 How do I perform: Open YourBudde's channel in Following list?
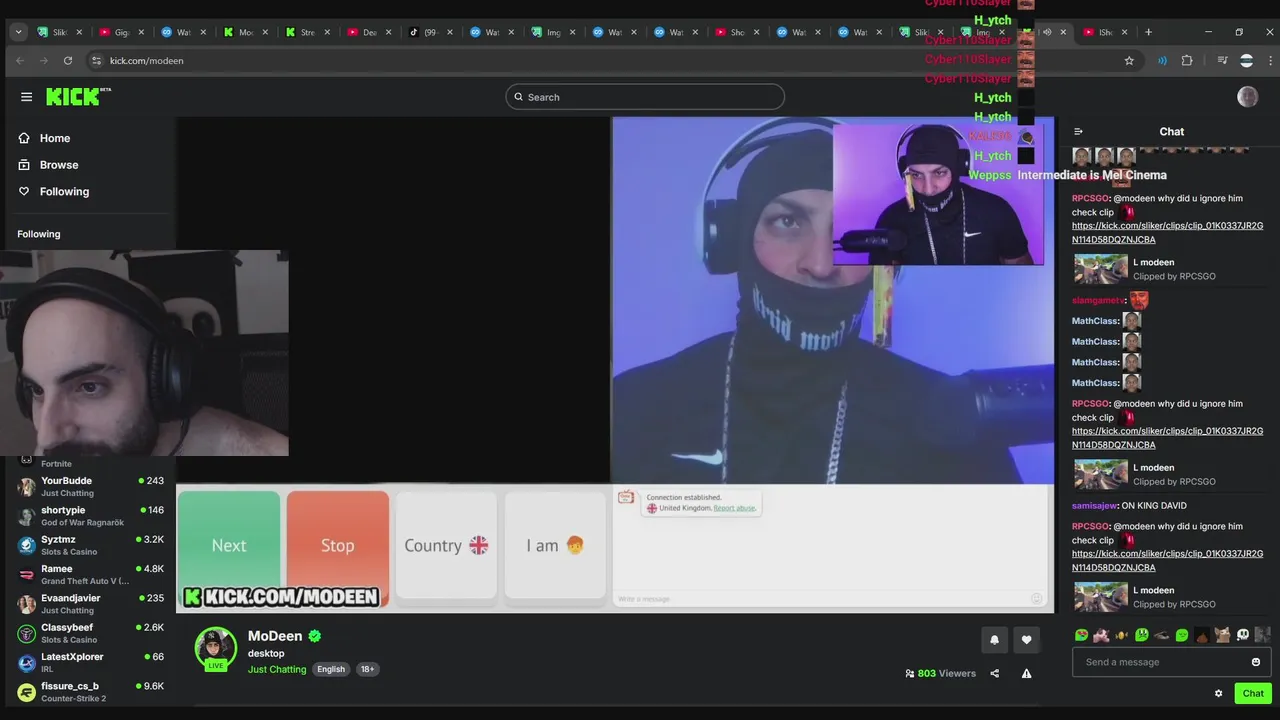point(90,487)
